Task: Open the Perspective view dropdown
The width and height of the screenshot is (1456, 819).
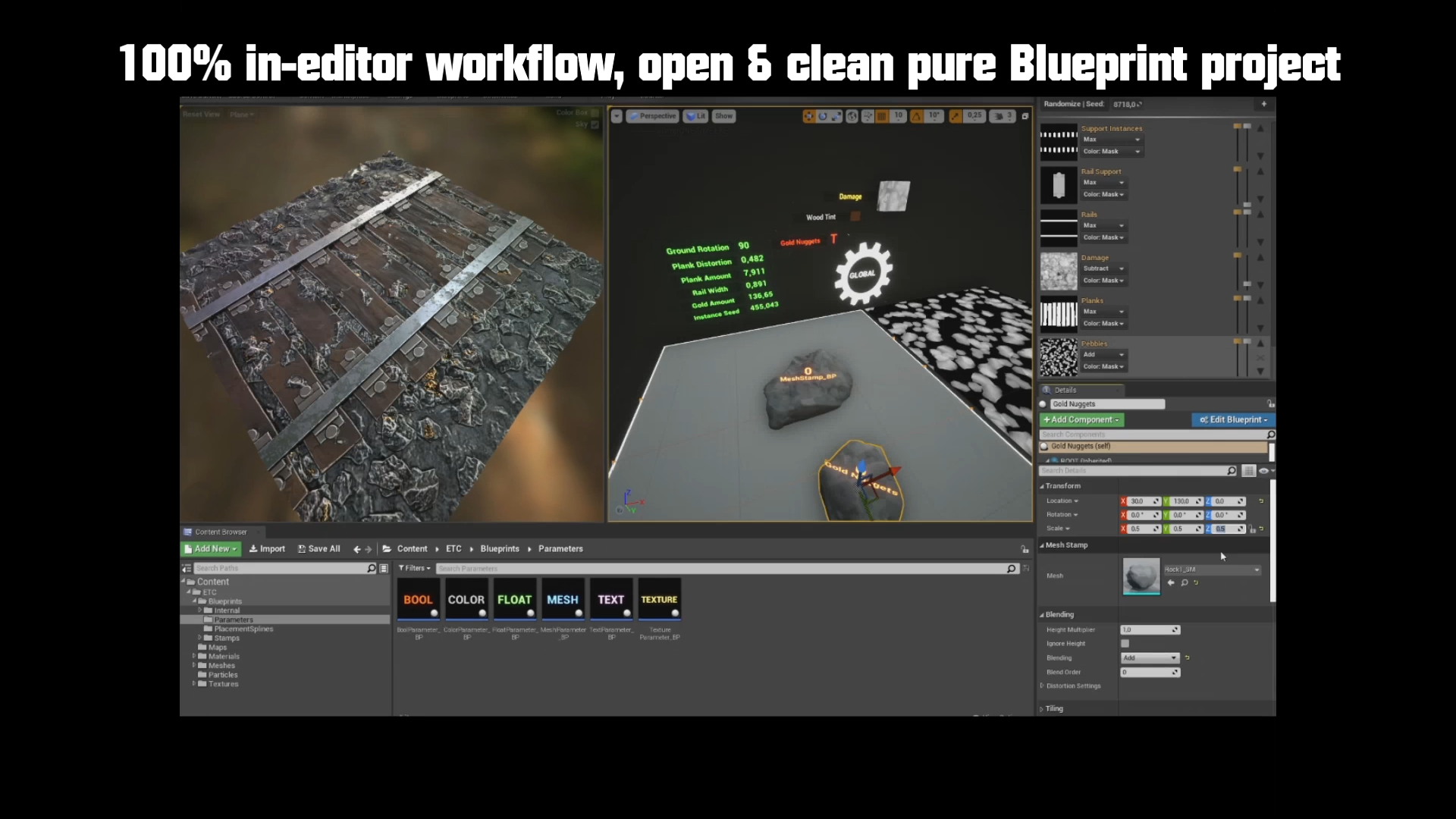Action: point(653,116)
